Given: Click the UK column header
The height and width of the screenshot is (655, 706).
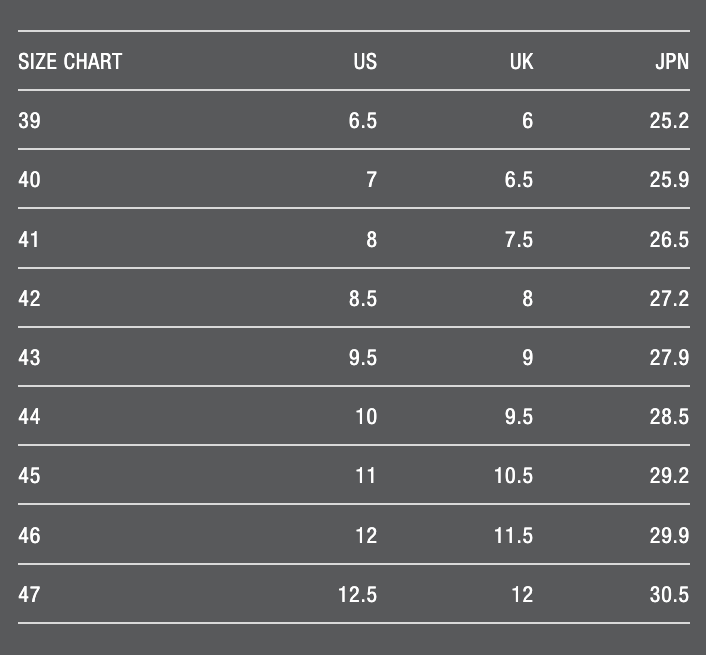Looking at the screenshot, I should [x=521, y=62].
